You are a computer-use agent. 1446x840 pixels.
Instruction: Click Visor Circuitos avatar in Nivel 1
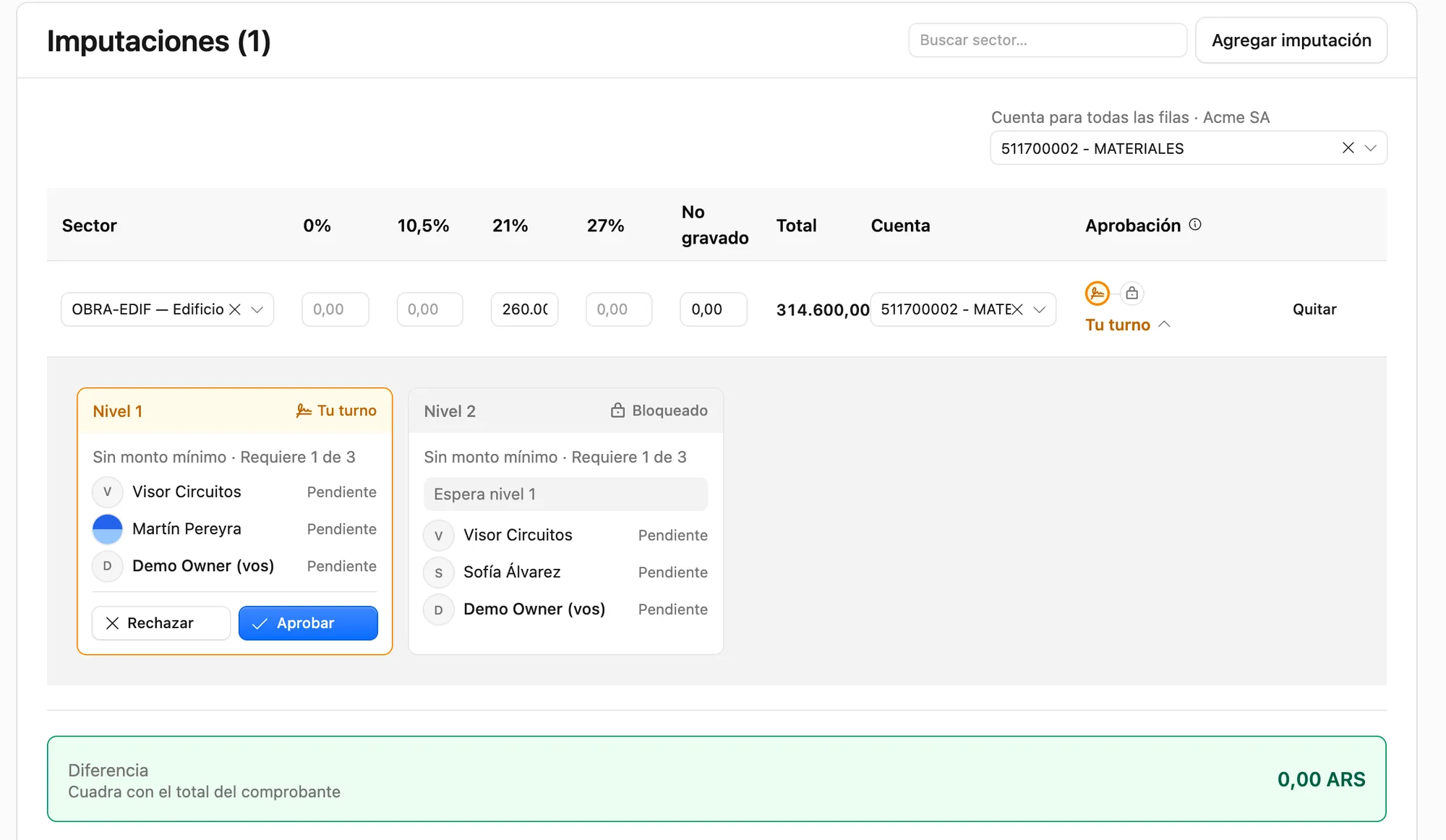107,492
